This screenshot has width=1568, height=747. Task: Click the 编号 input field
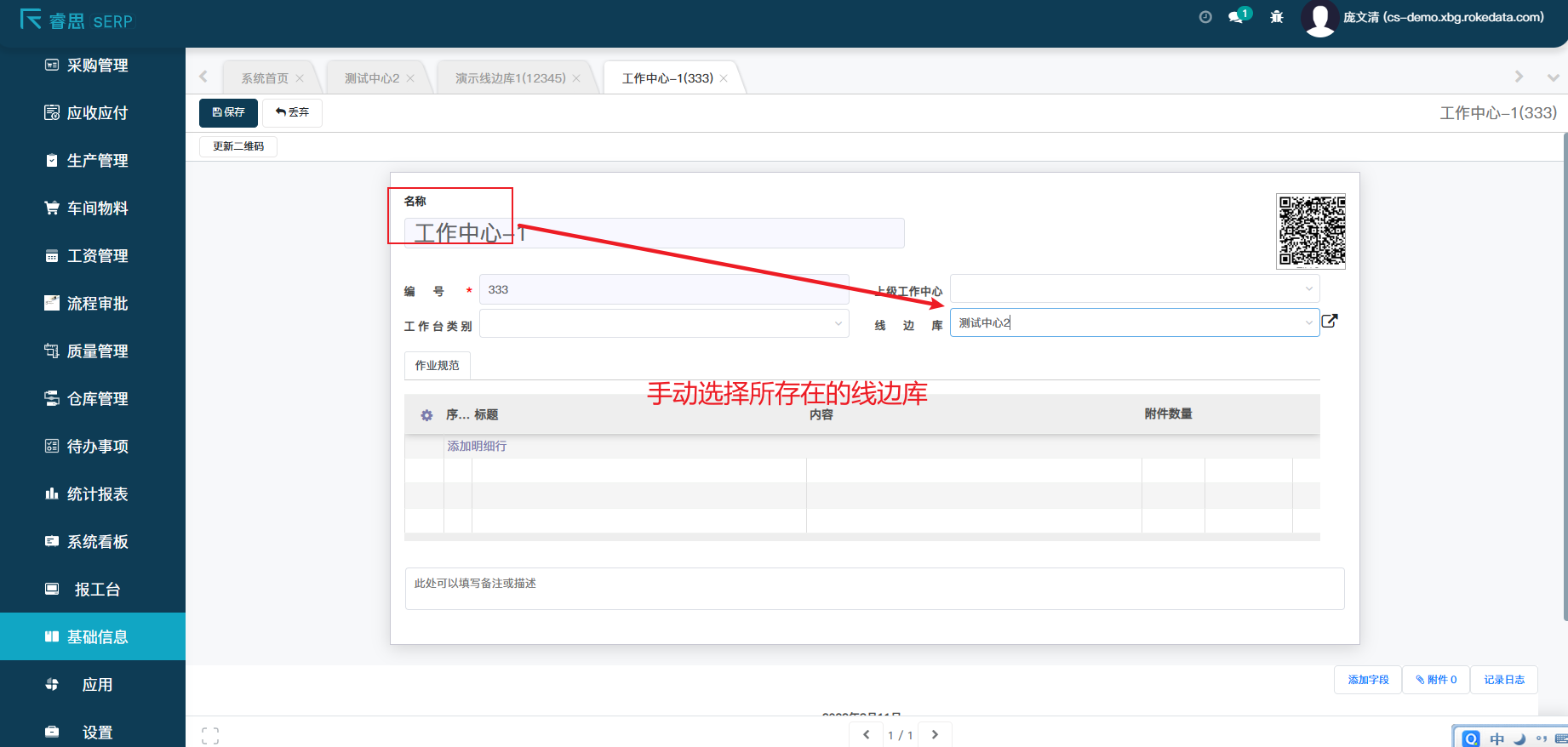click(664, 289)
